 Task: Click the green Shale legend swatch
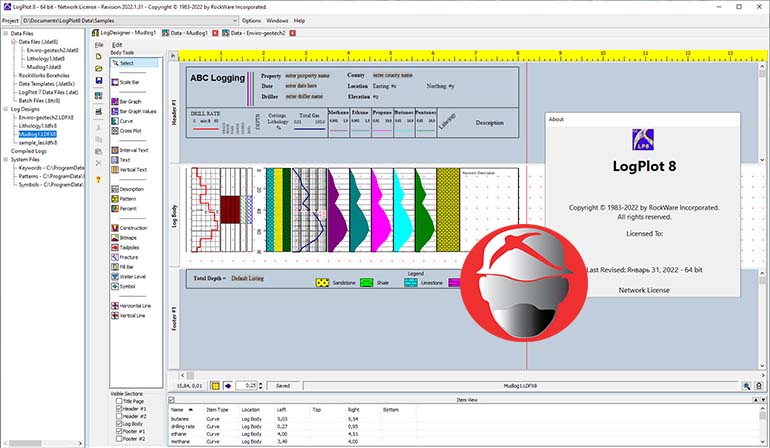[367, 282]
